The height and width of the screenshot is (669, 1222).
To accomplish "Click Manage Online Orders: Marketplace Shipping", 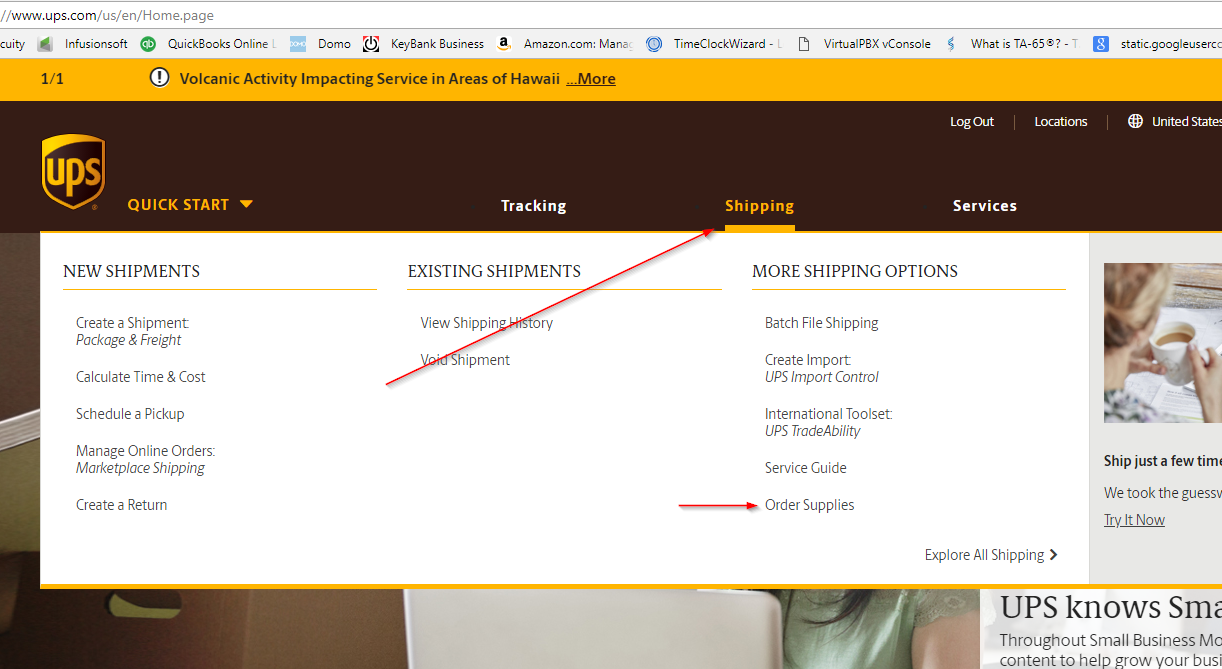I will coord(145,459).
